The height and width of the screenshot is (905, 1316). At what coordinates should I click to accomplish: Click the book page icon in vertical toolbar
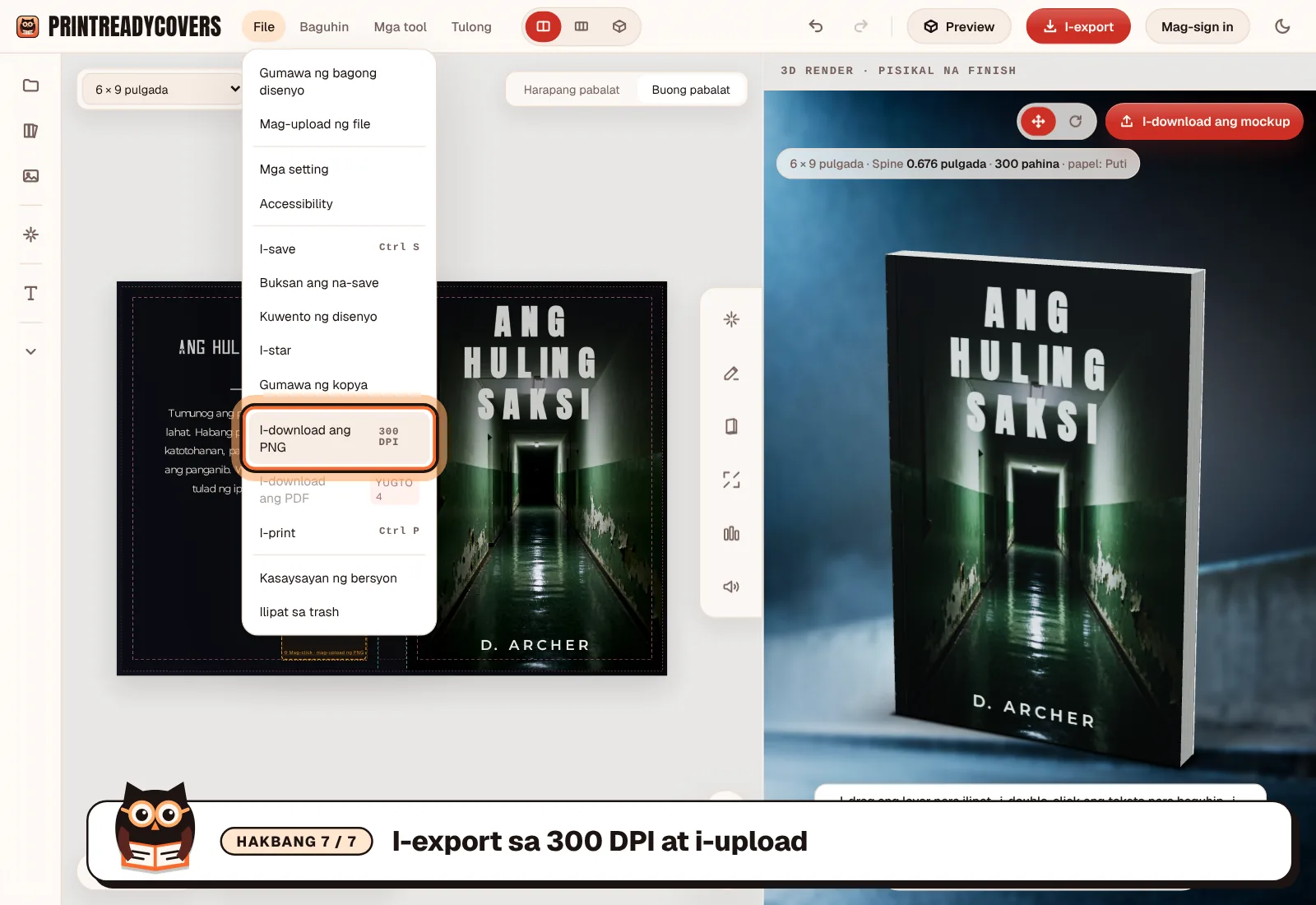[x=731, y=426]
